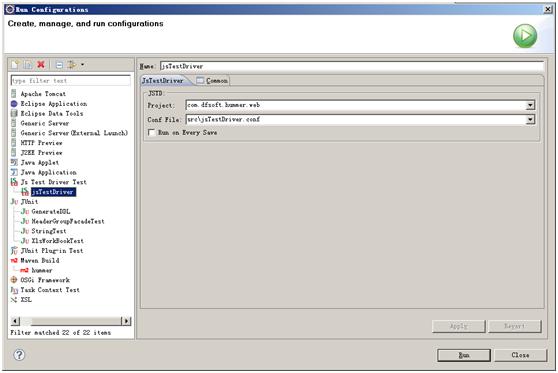Click the Run button
This screenshot has width=558, height=373.
464,355
